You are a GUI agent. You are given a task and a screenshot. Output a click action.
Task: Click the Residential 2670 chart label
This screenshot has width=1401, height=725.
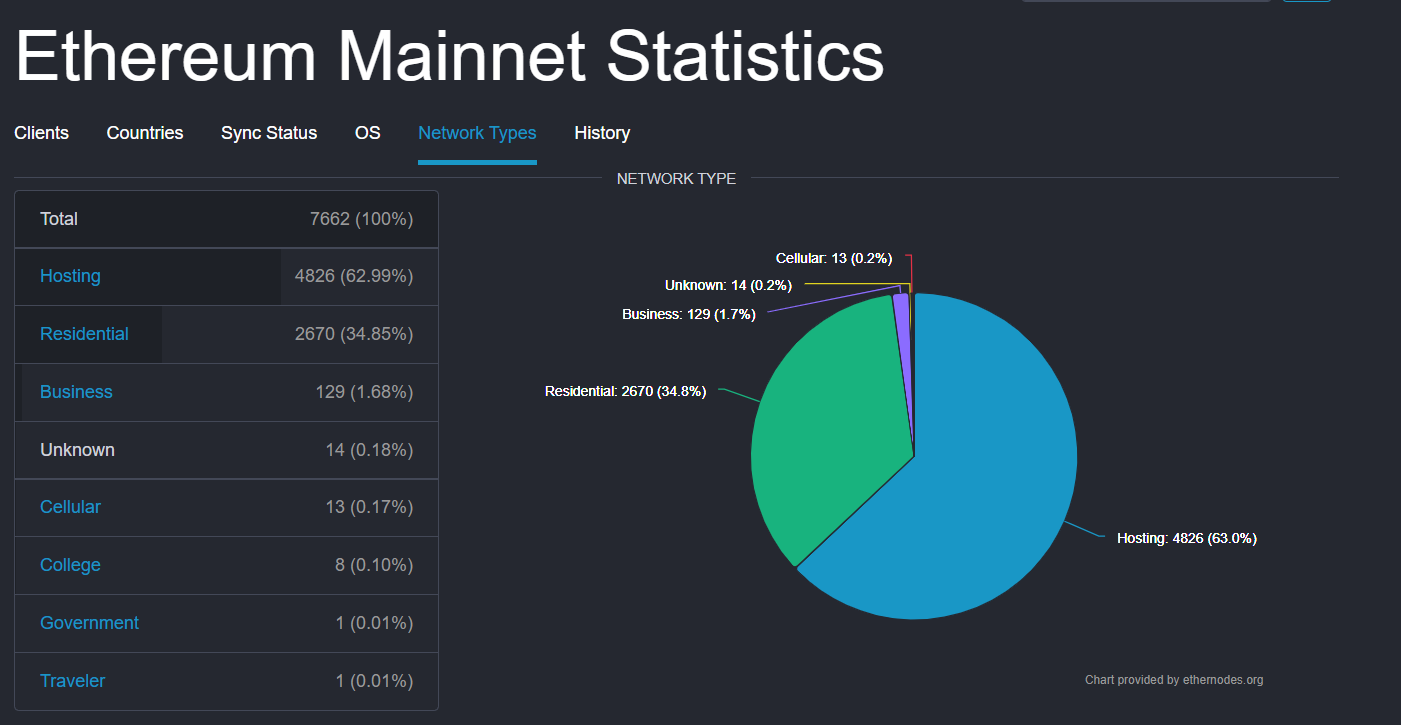625,391
